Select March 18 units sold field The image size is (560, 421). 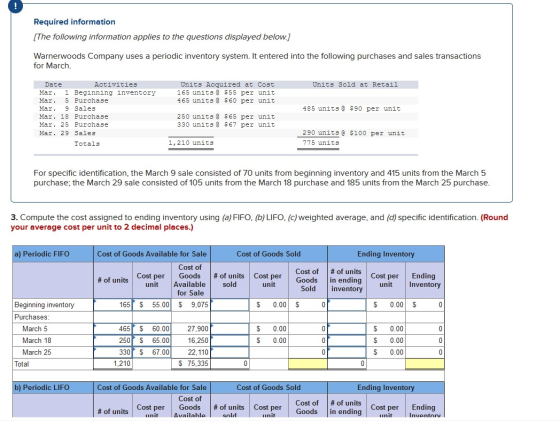(230, 340)
